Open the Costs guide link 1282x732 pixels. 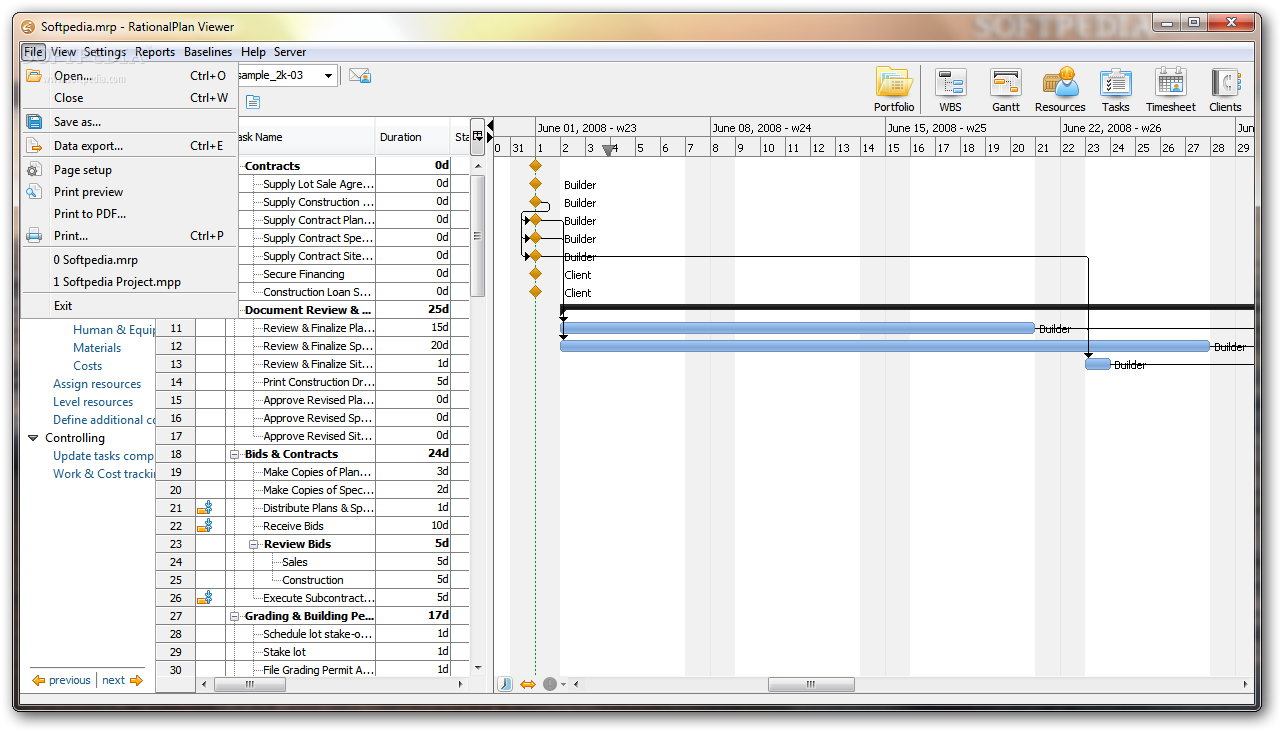coord(88,366)
